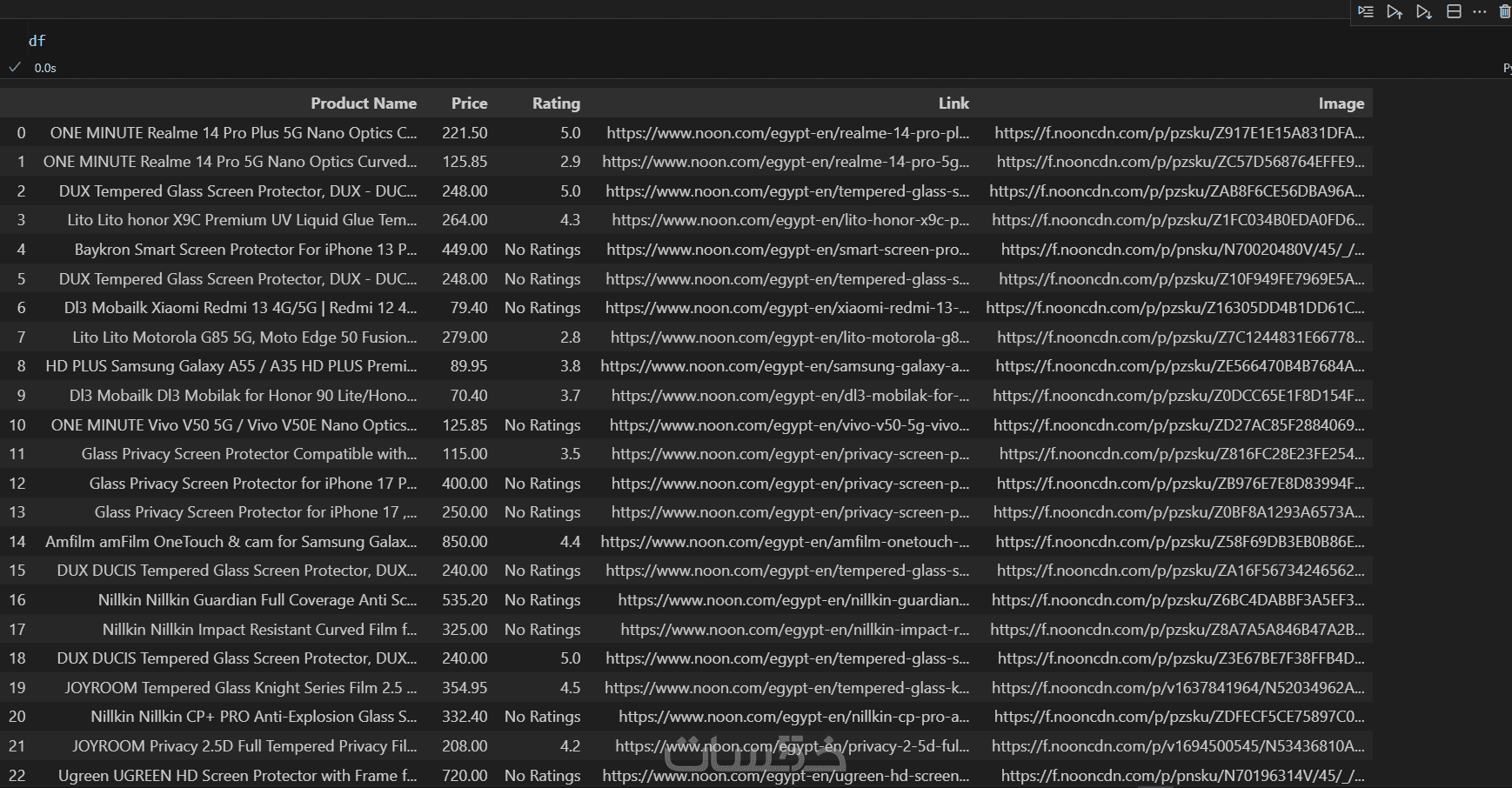Viewport: 1512px width, 788px height.
Task: Click the price value 279.00
Action: [x=465, y=337]
